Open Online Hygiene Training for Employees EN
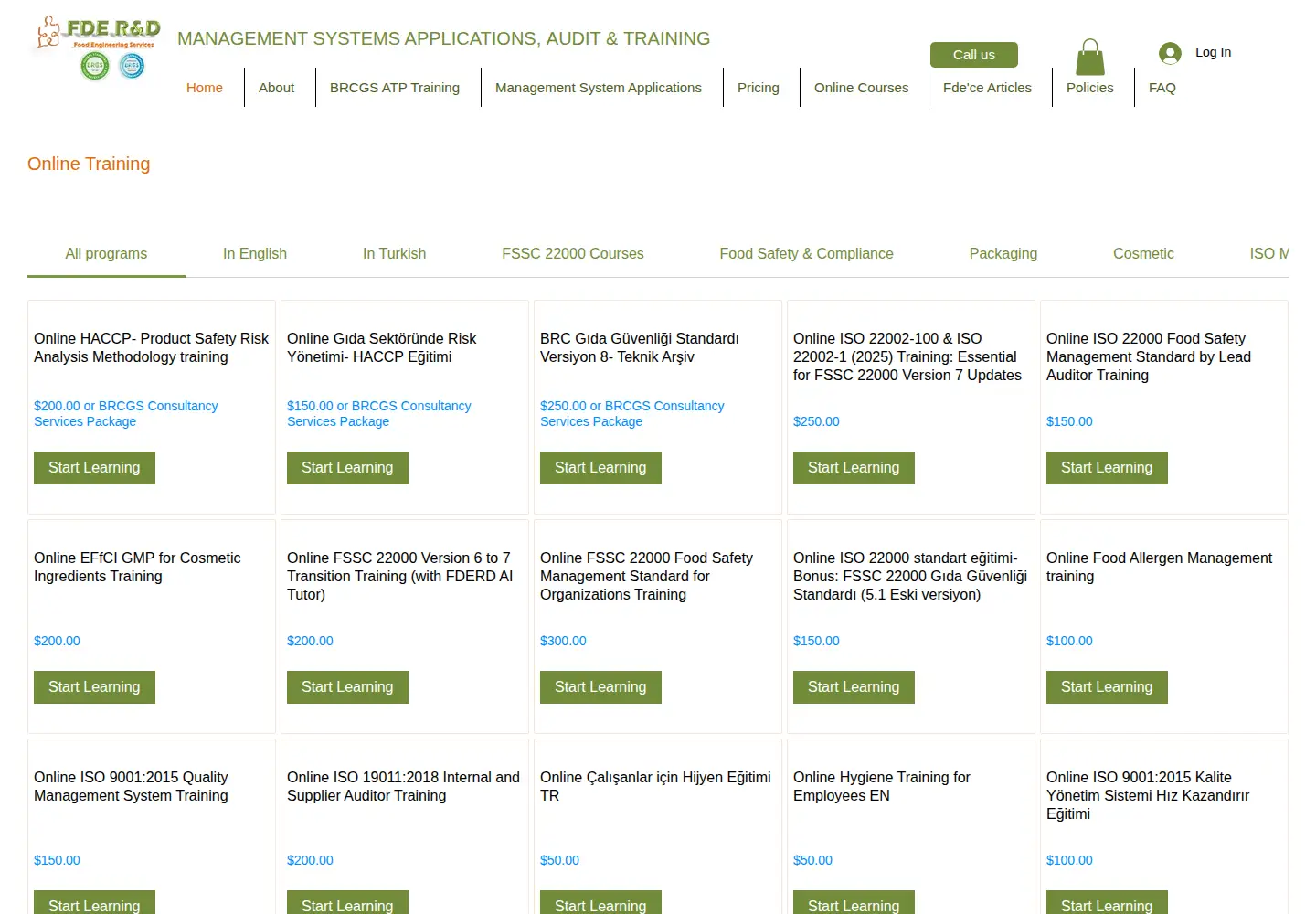 coord(882,786)
